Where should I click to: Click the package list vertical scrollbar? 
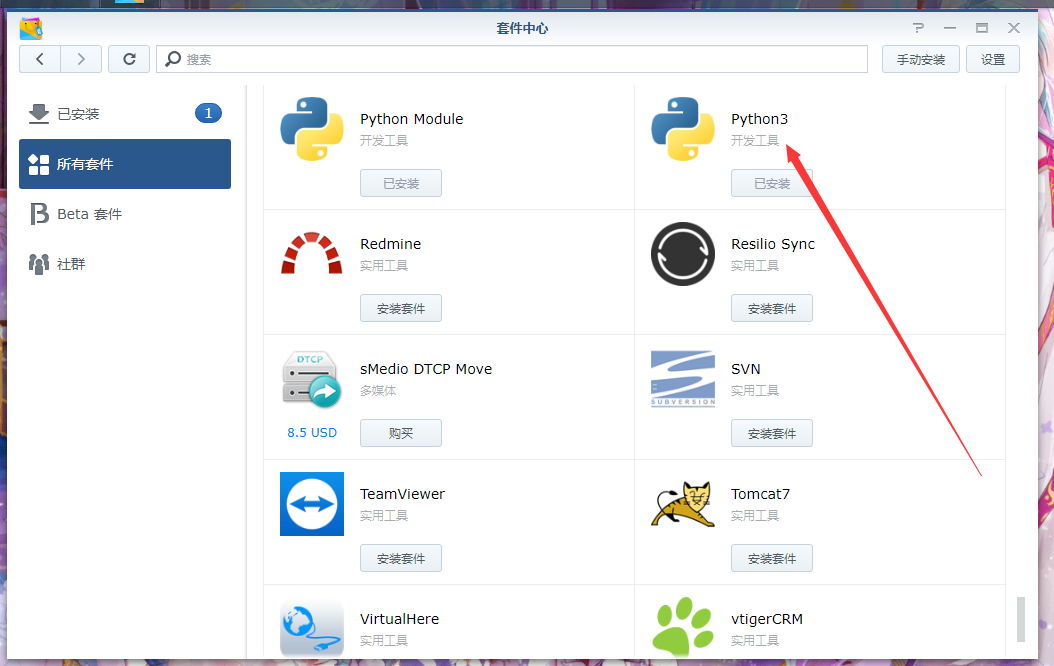pyautogui.click(x=1020, y=619)
